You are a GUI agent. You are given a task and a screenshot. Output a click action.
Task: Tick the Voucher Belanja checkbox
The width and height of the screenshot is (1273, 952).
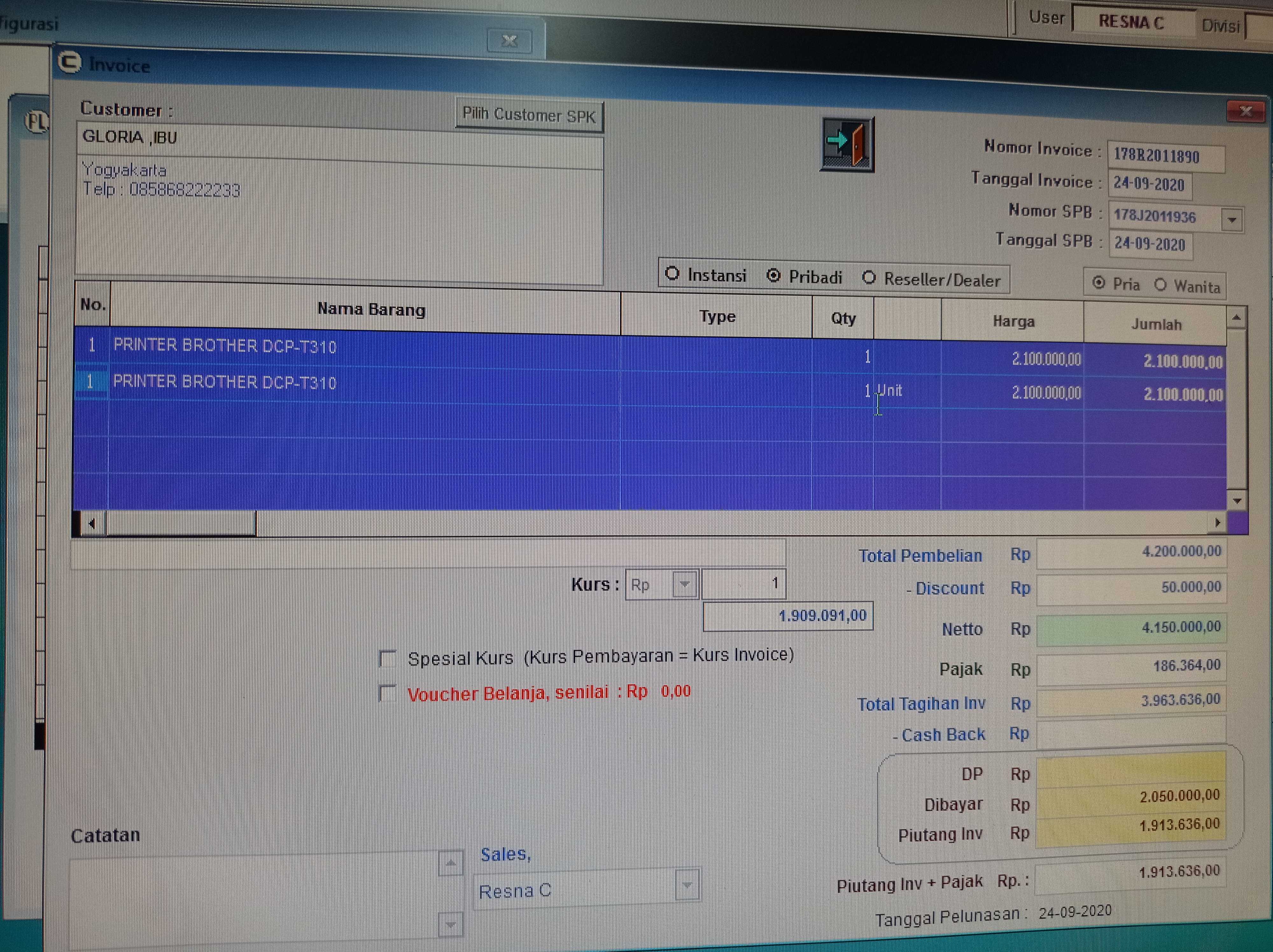pyautogui.click(x=389, y=694)
